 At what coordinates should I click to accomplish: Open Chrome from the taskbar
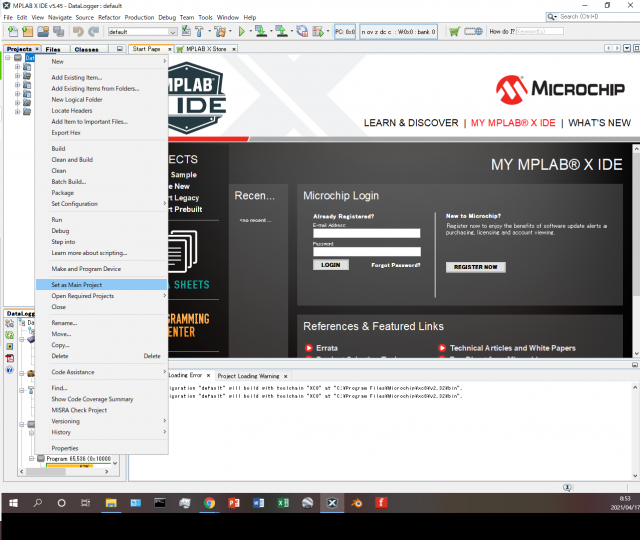click(209, 503)
